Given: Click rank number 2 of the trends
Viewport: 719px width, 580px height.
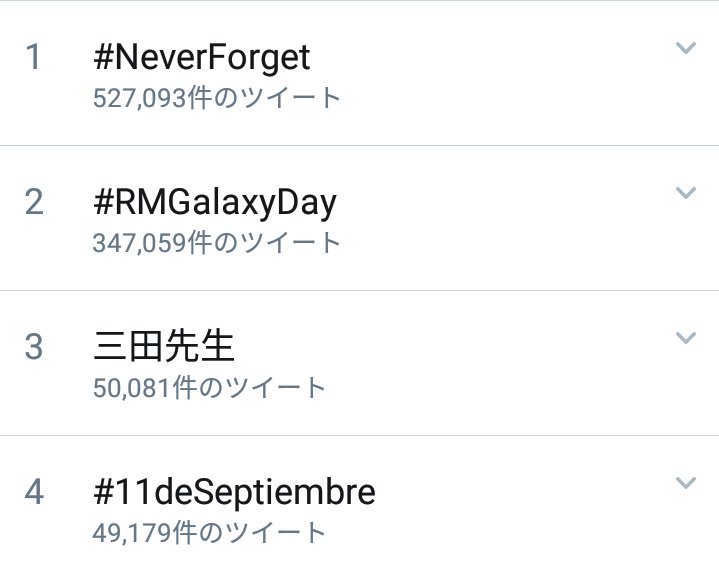Looking at the screenshot, I should [x=34, y=202].
